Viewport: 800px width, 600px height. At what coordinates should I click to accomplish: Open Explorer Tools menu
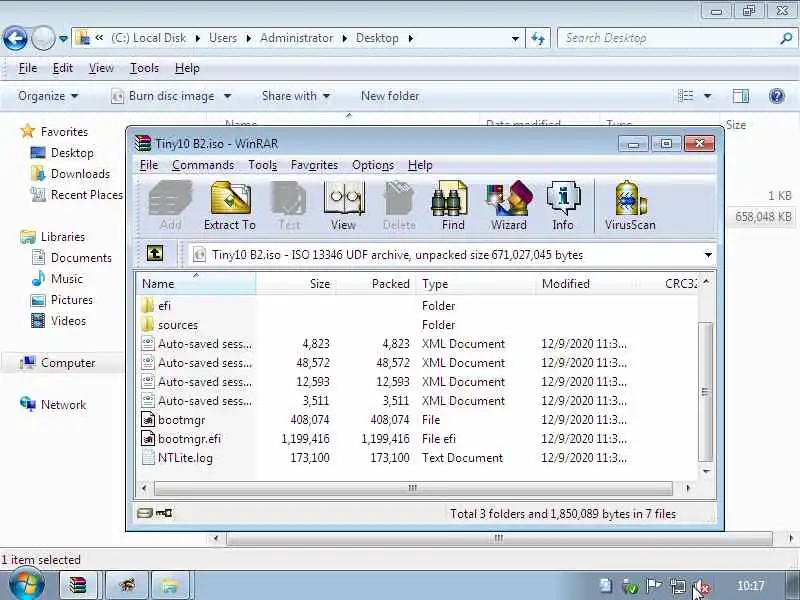(x=144, y=68)
